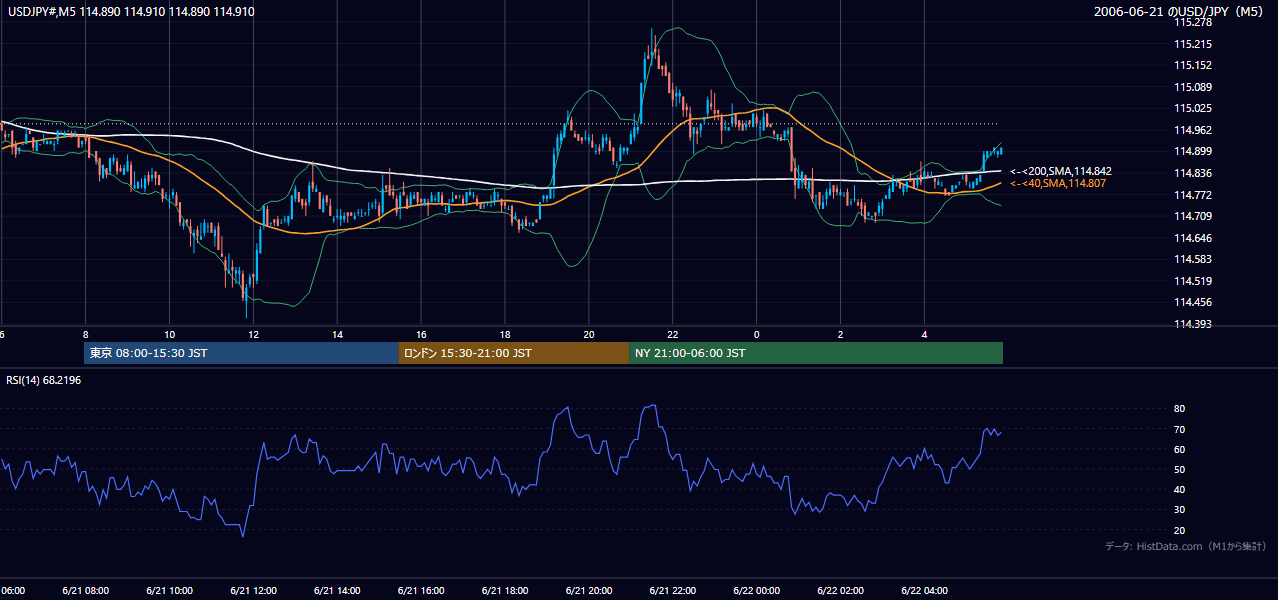Click price axis label 115.025

click(x=1193, y=108)
